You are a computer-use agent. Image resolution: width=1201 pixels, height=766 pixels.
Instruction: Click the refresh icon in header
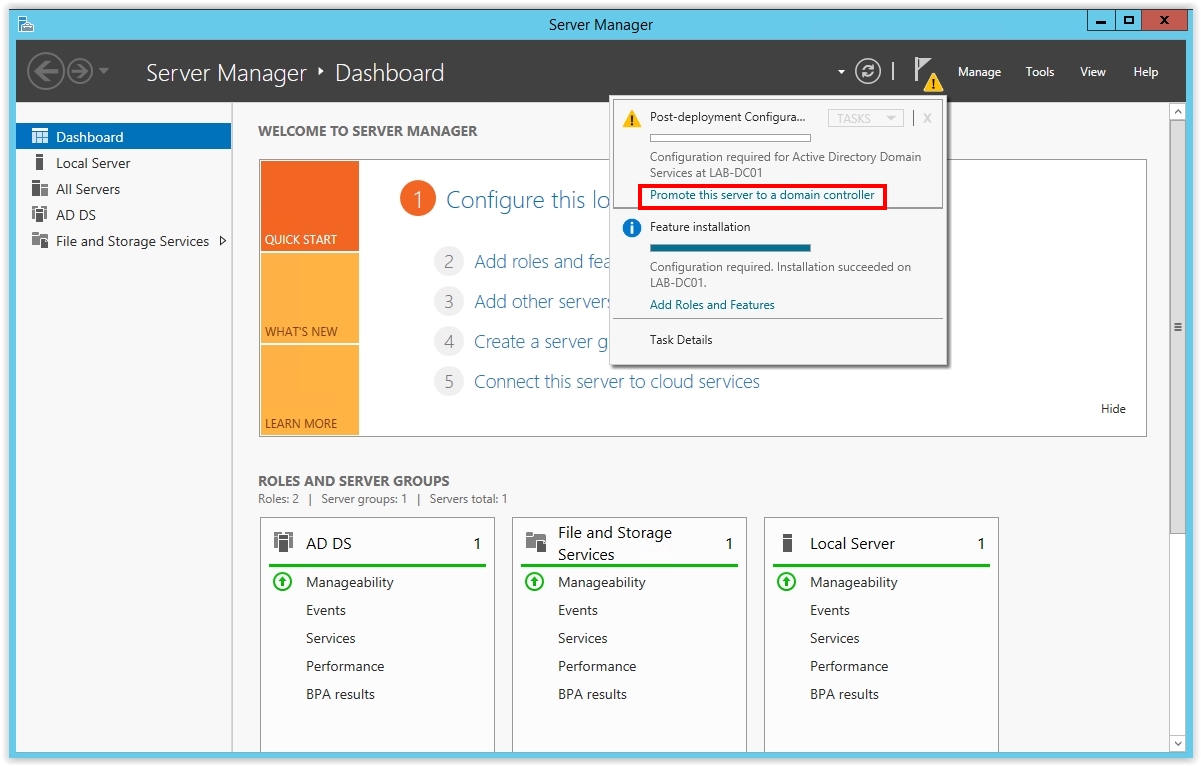pyautogui.click(x=868, y=71)
